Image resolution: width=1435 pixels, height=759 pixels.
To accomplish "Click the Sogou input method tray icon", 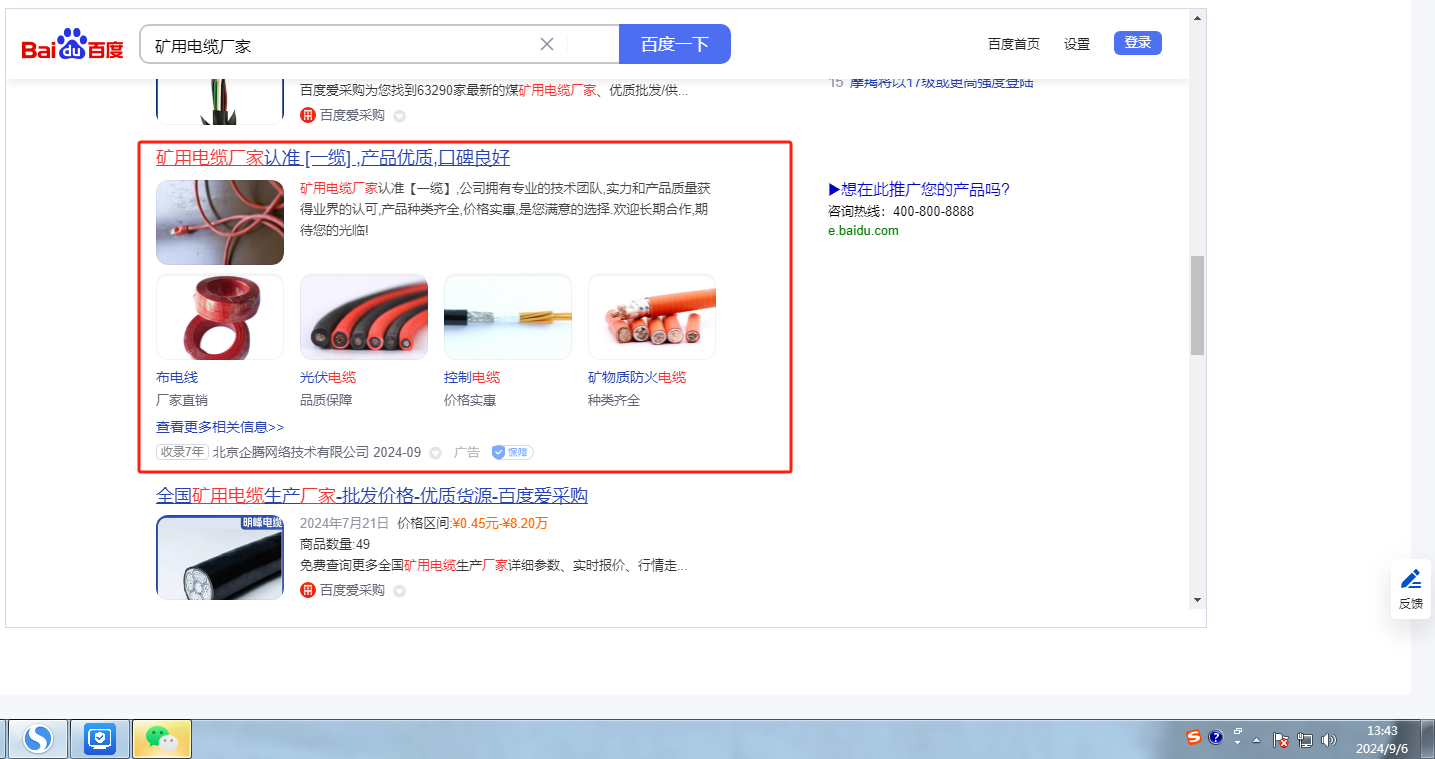I will tap(1194, 738).
